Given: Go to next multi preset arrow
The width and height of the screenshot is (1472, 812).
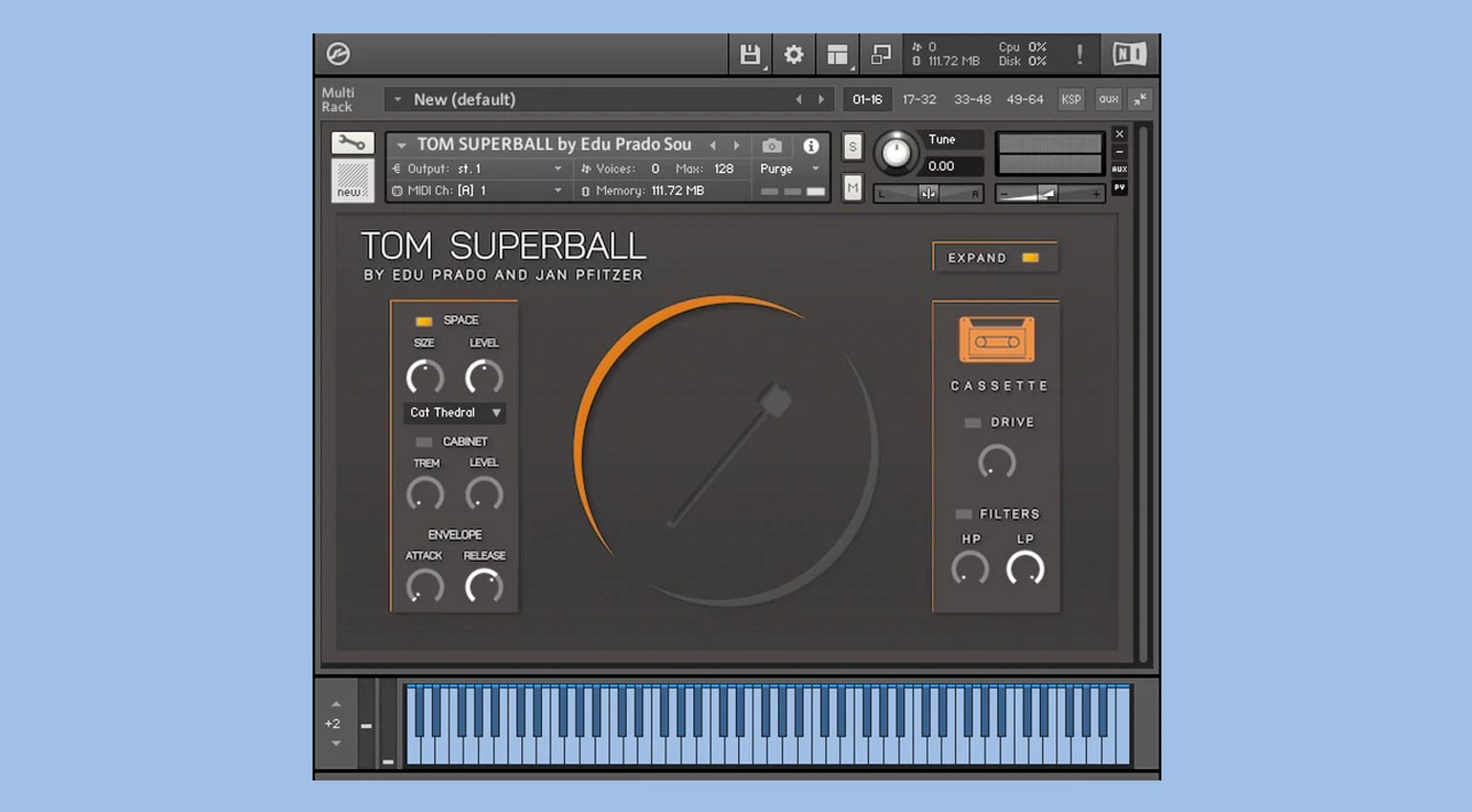Looking at the screenshot, I should (821, 99).
